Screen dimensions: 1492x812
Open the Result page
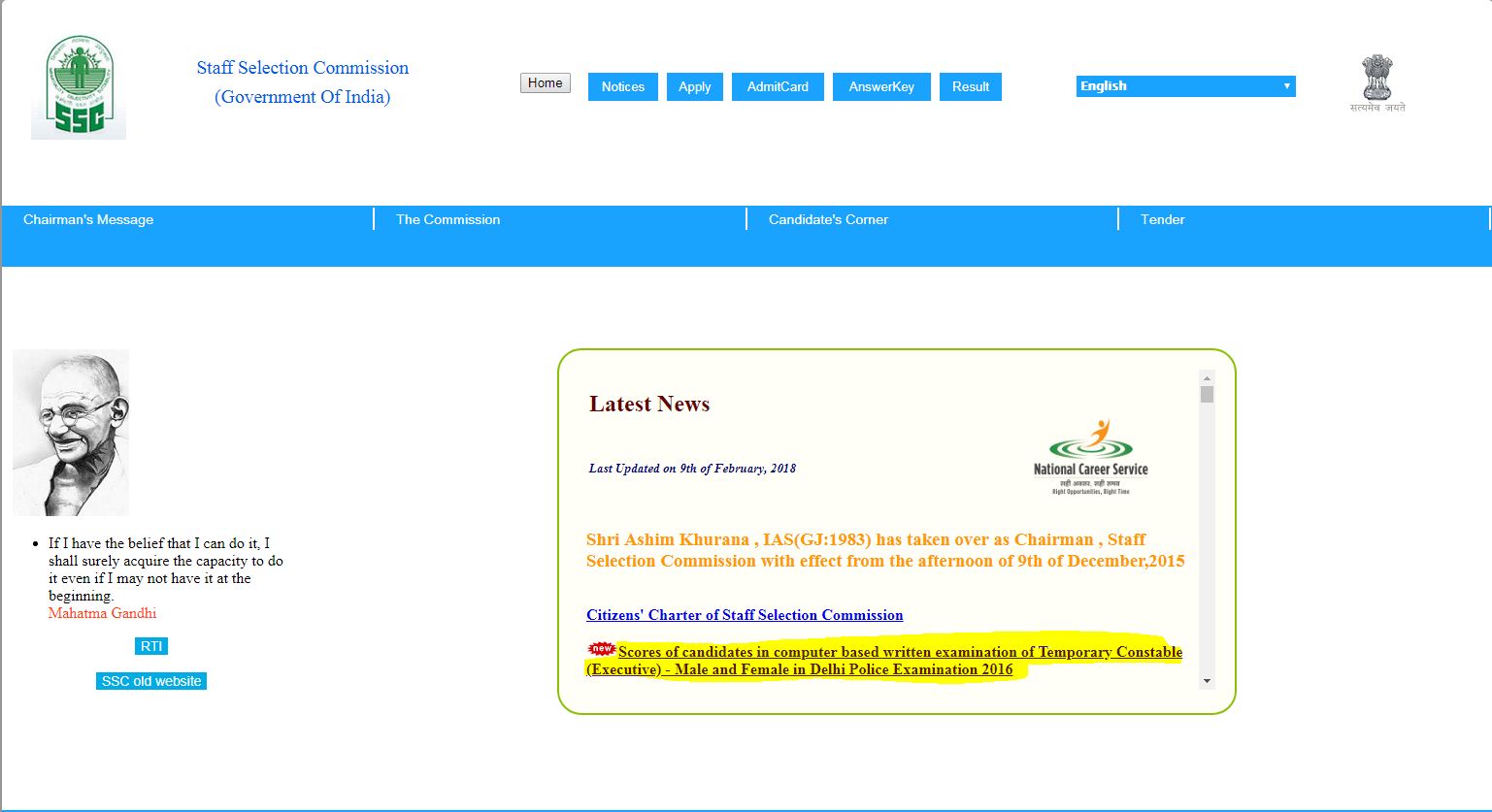[x=971, y=86]
